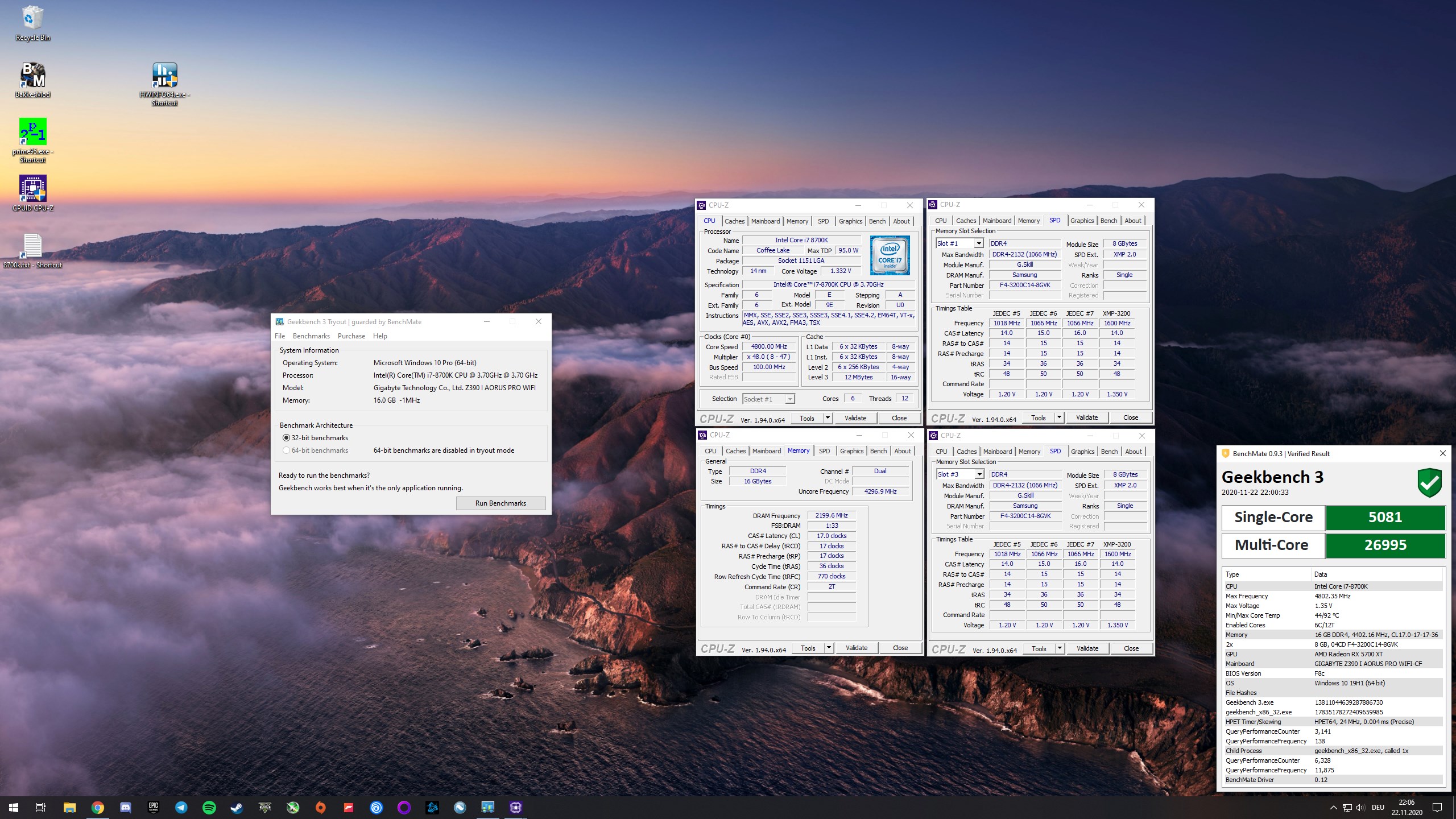Open the Purchase menu in Geekbench
The height and width of the screenshot is (819, 1456).
(351, 336)
